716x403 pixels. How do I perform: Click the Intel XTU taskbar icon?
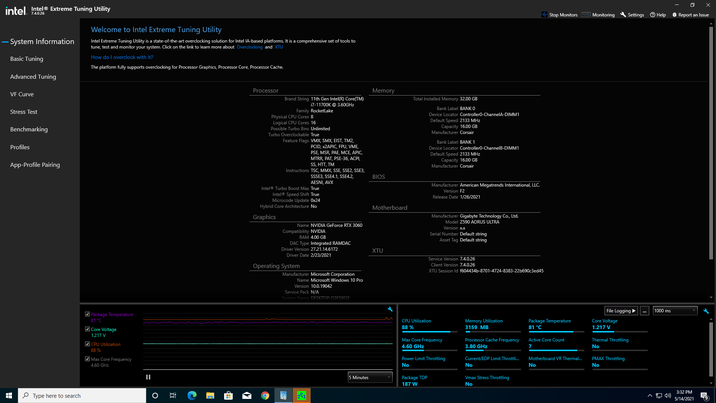coord(283,395)
